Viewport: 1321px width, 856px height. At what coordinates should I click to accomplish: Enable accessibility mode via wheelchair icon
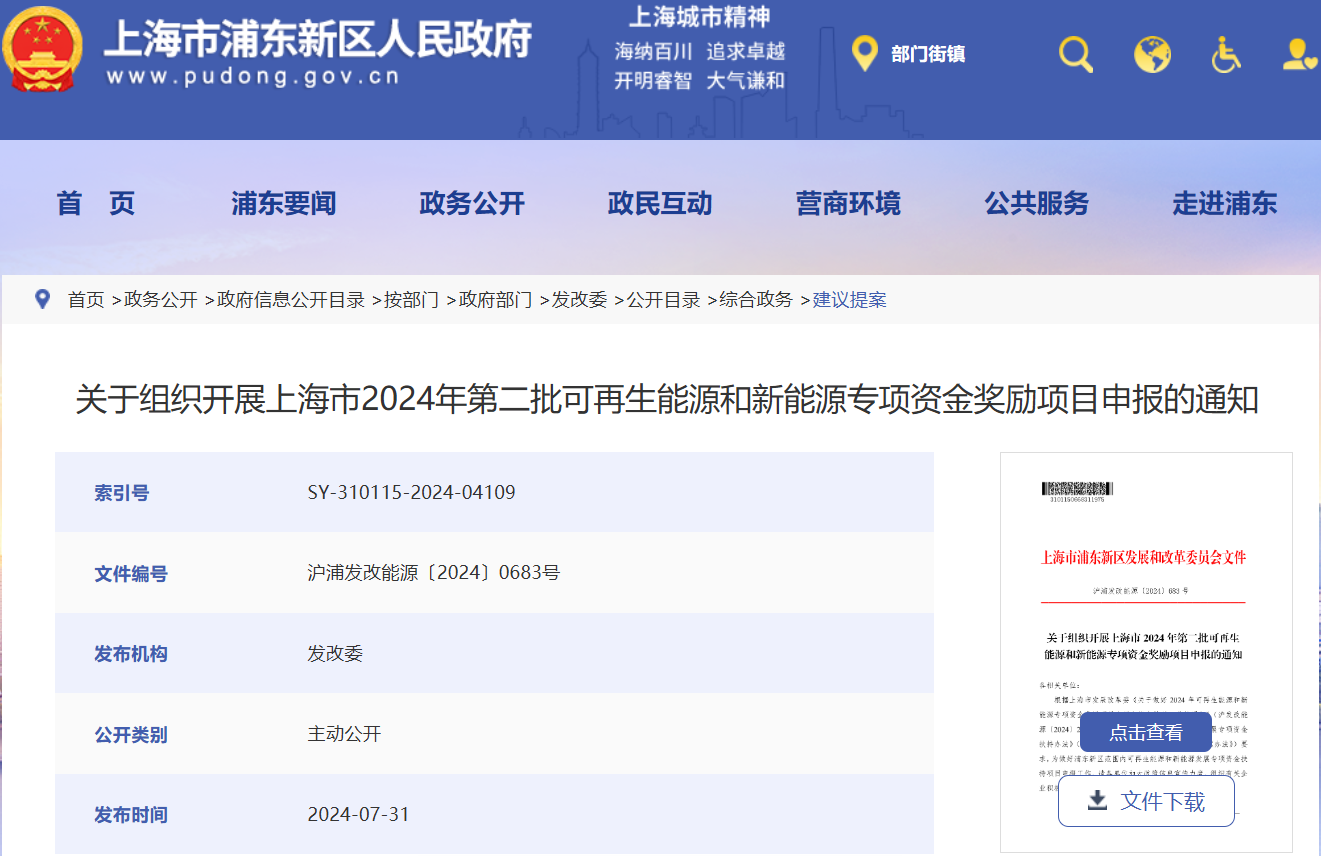1227,55
